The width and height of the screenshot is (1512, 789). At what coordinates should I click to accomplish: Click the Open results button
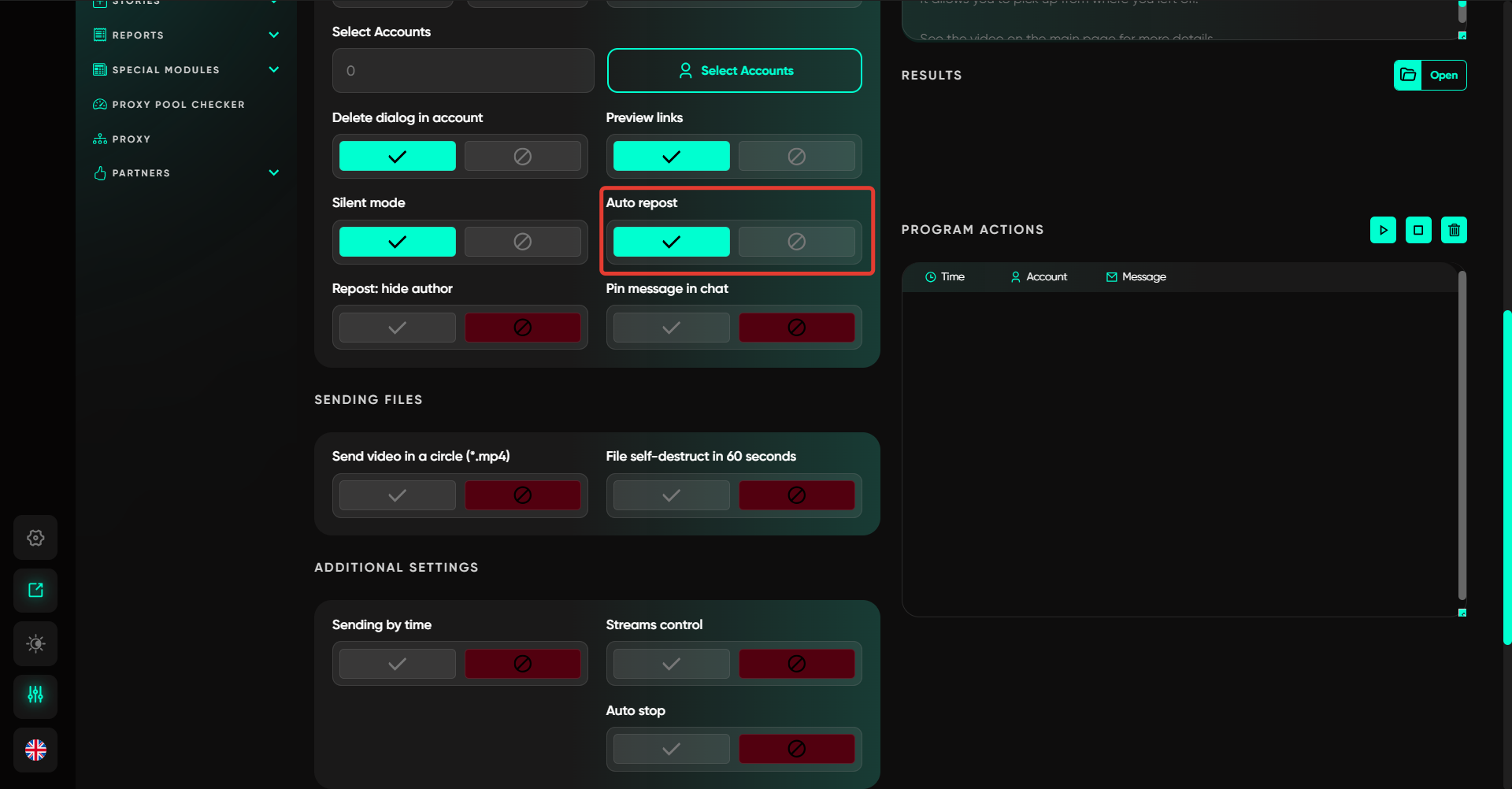coord(1430,76)
